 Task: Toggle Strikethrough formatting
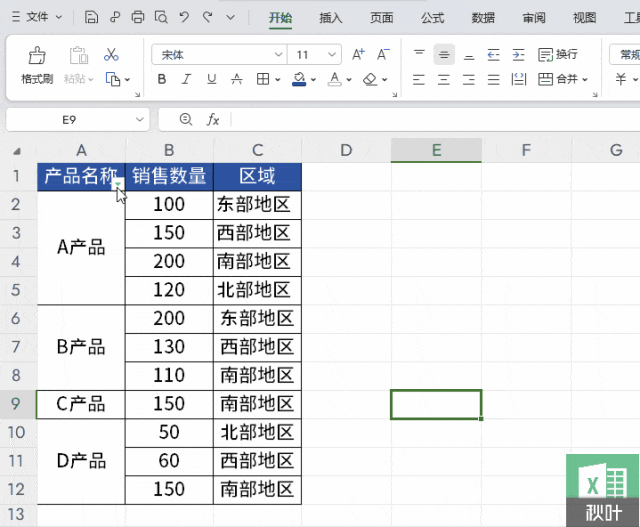(x=237, y=79)
